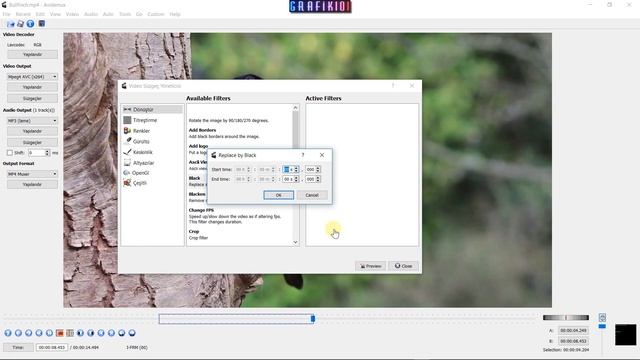
Task: Open the video information toolbar icon
Action: [x=31, y=24]
